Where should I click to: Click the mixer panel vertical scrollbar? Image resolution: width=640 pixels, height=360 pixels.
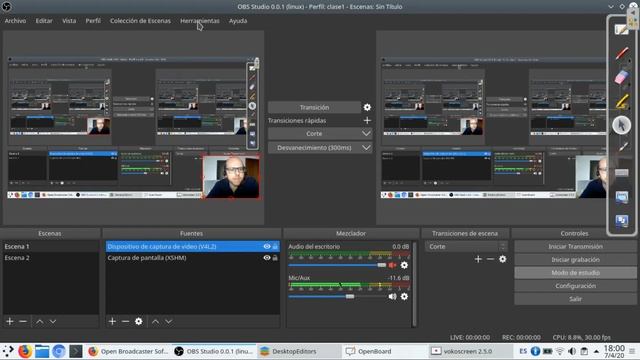click(x=415, y=284)
